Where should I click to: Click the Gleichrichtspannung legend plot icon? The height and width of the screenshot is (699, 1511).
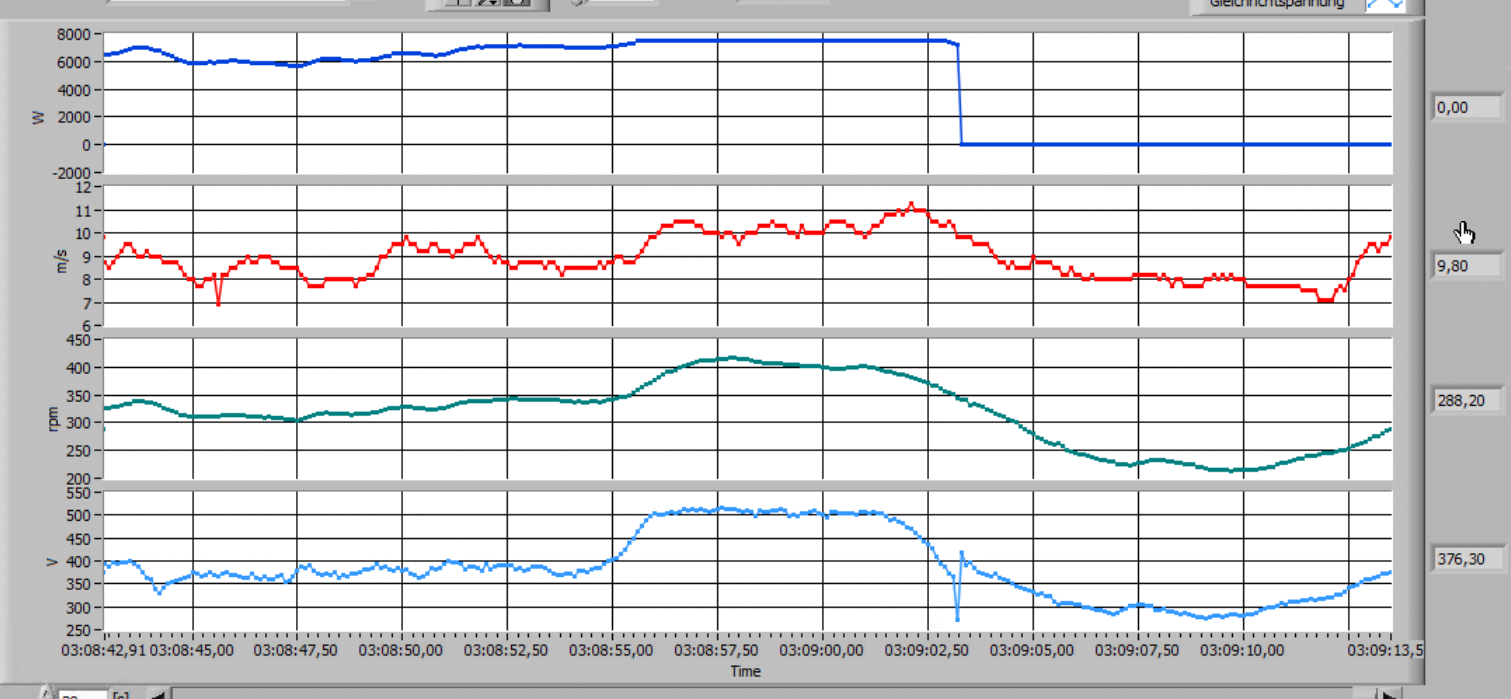tap(1385, 5)
